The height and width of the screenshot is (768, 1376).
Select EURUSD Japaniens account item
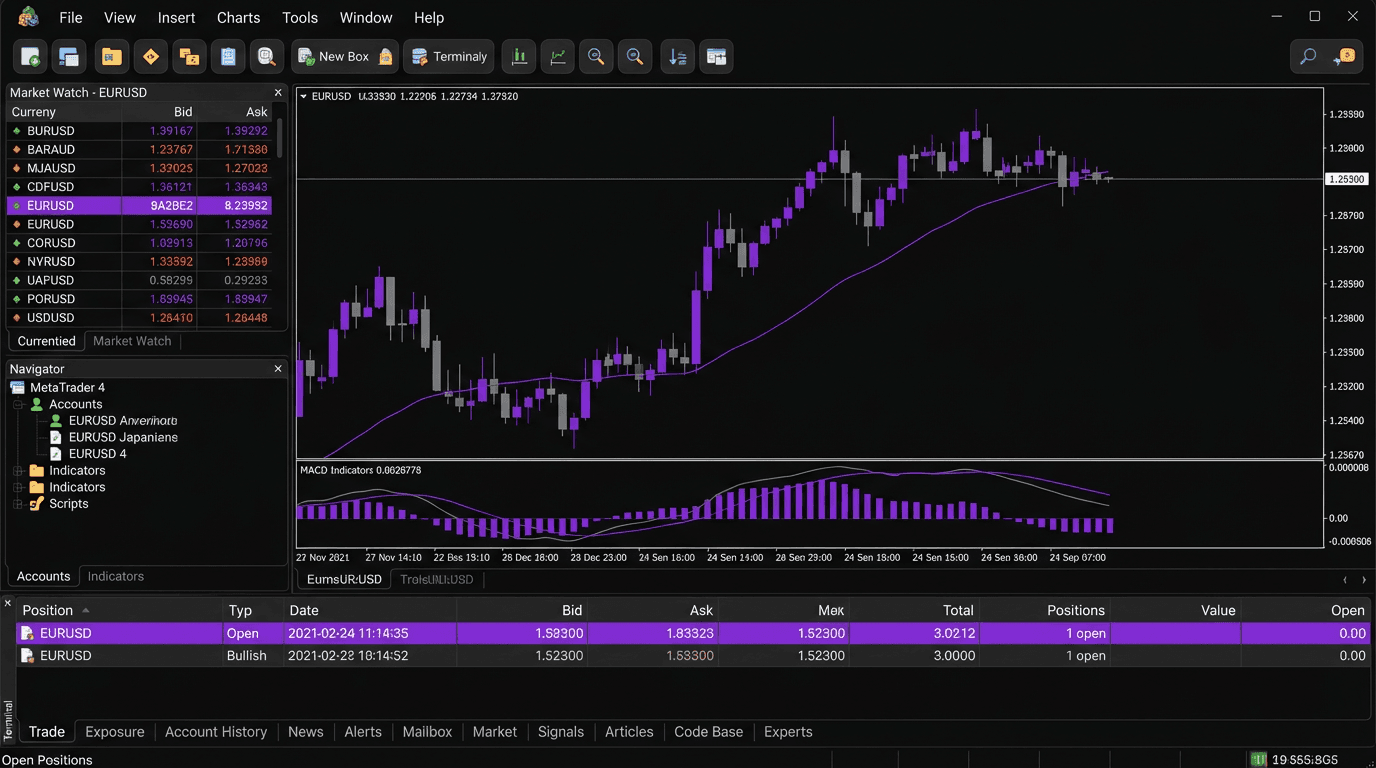point(123,437)
